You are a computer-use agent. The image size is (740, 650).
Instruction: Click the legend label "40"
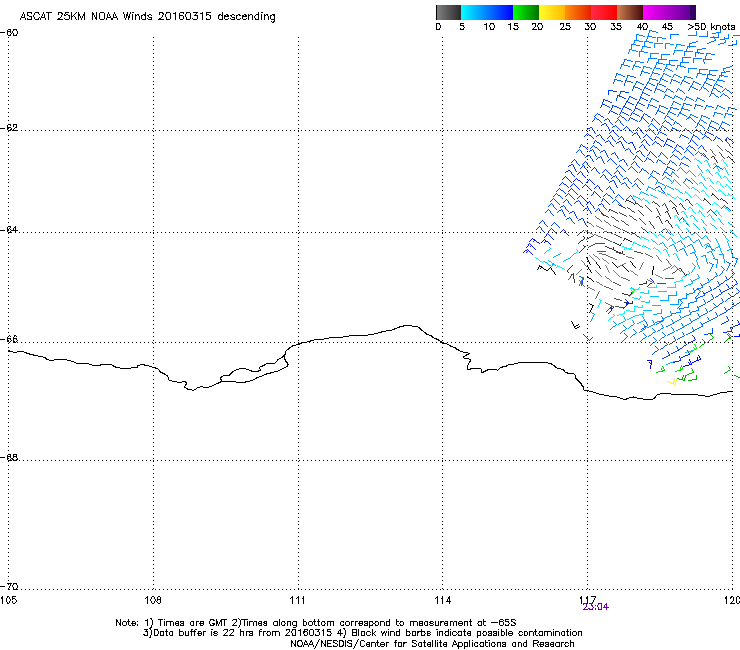pos(642,27)
